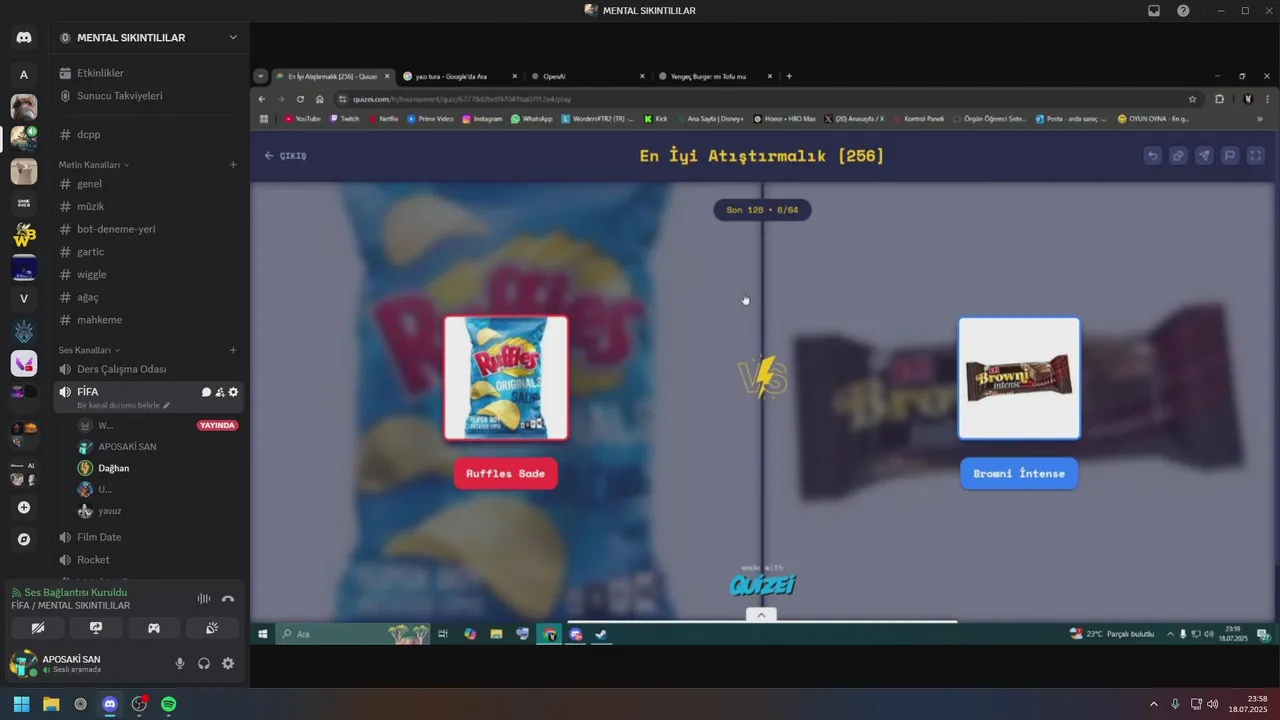Click the flag report icon in streamed quiz header
This screenshot has width=1280, height=720.
pos(1230,155)
